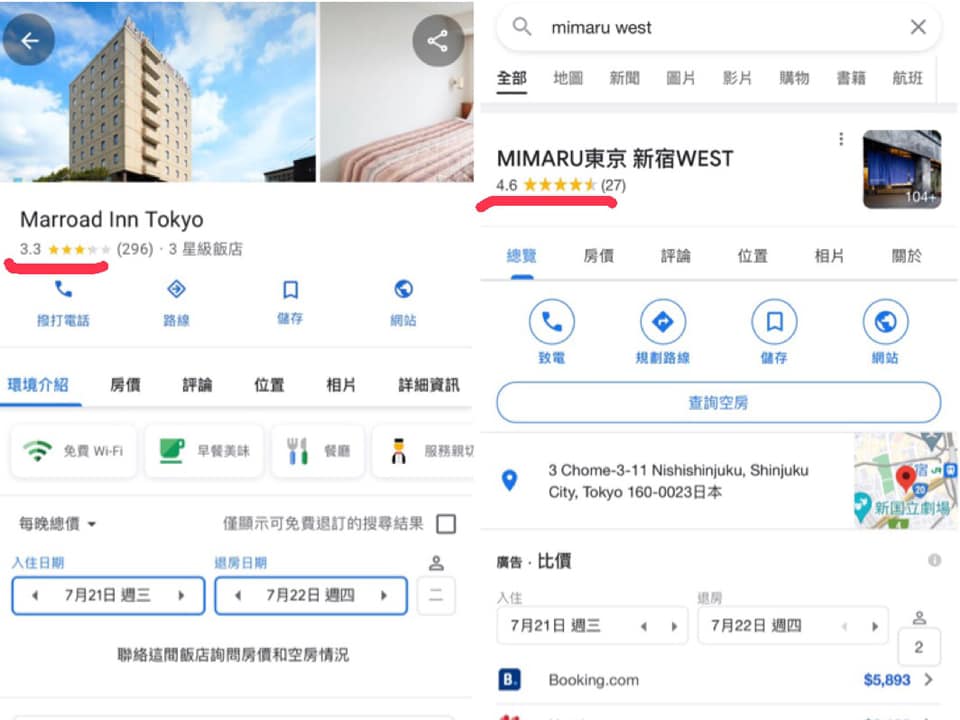Open the MIMARU address map thumbnail
This screenshot has height=720, width=960.
[x=904, y=481]
